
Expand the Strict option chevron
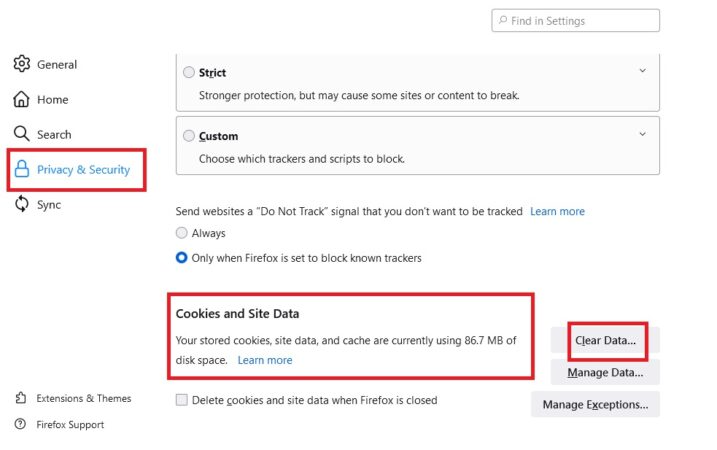642,70
